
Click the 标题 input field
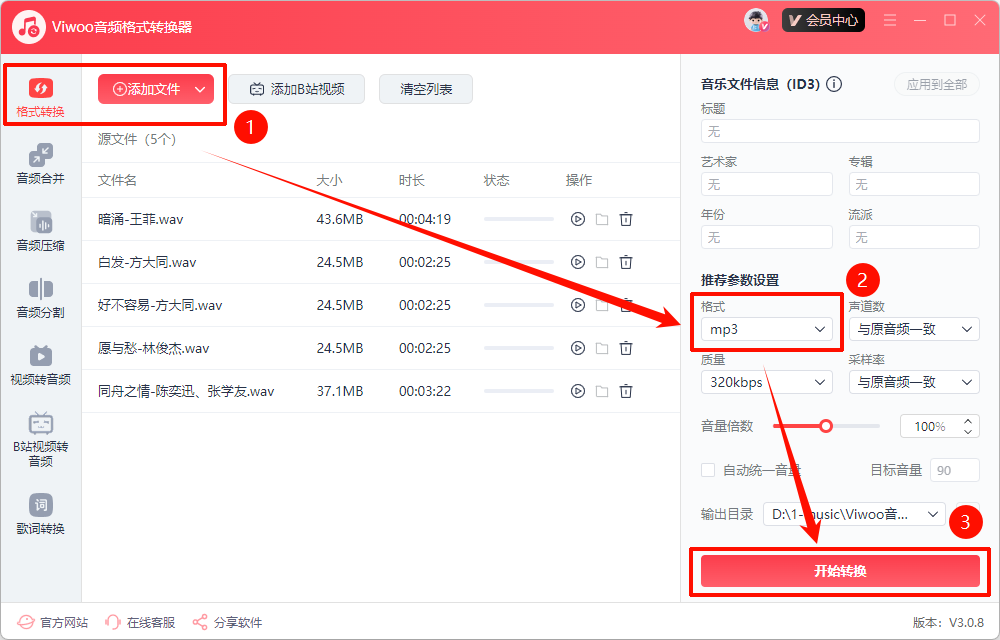(840, 131)
